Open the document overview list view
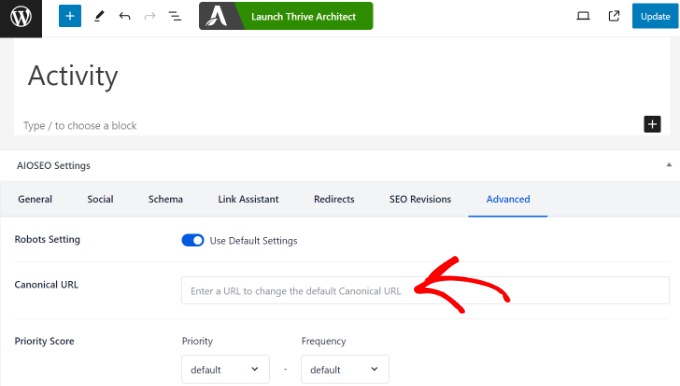This screenshot has height=386, width=680. (x=175, y=16)
